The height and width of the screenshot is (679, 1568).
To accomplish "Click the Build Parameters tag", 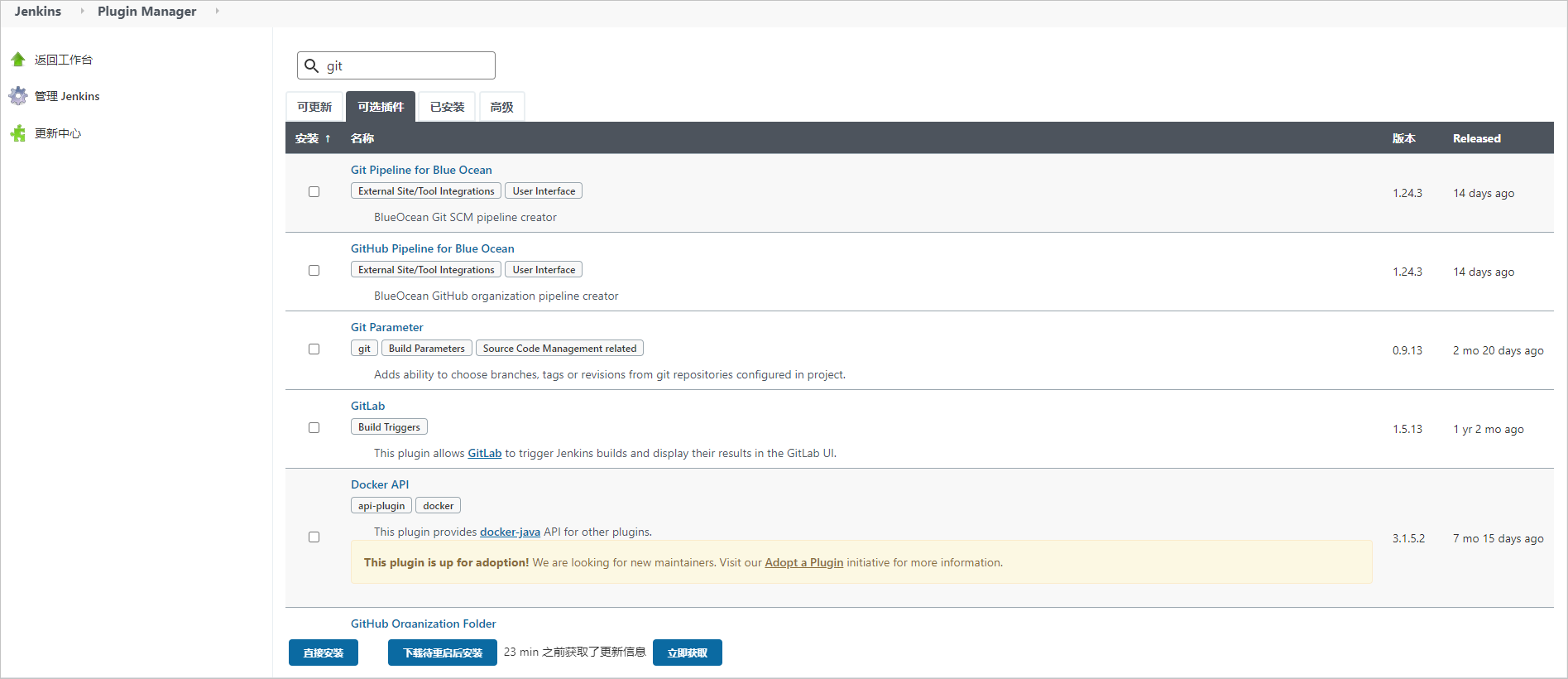I will 427,348.
